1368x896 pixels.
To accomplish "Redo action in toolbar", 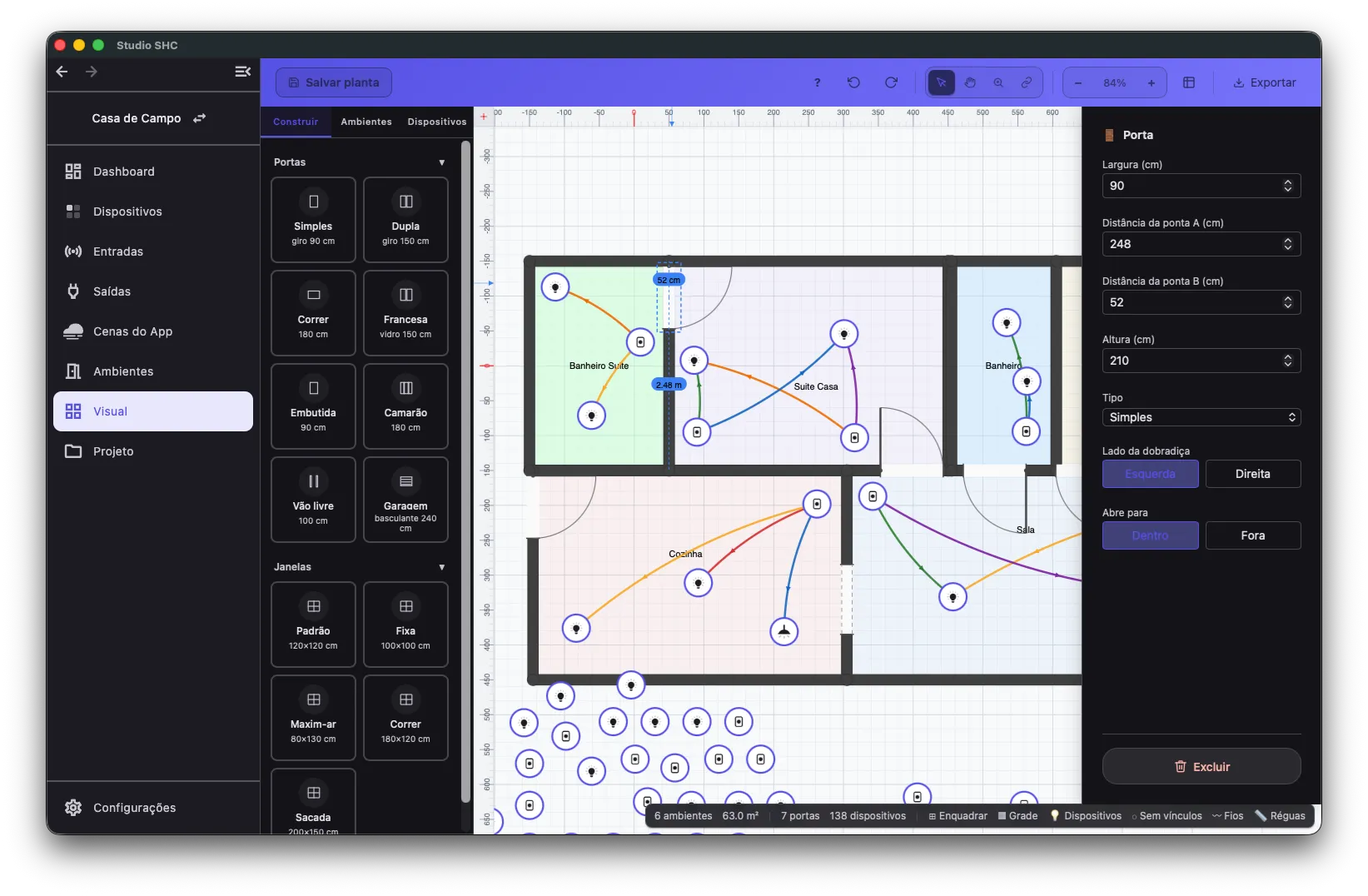I will pyautogui.click(x=891, y=82).
